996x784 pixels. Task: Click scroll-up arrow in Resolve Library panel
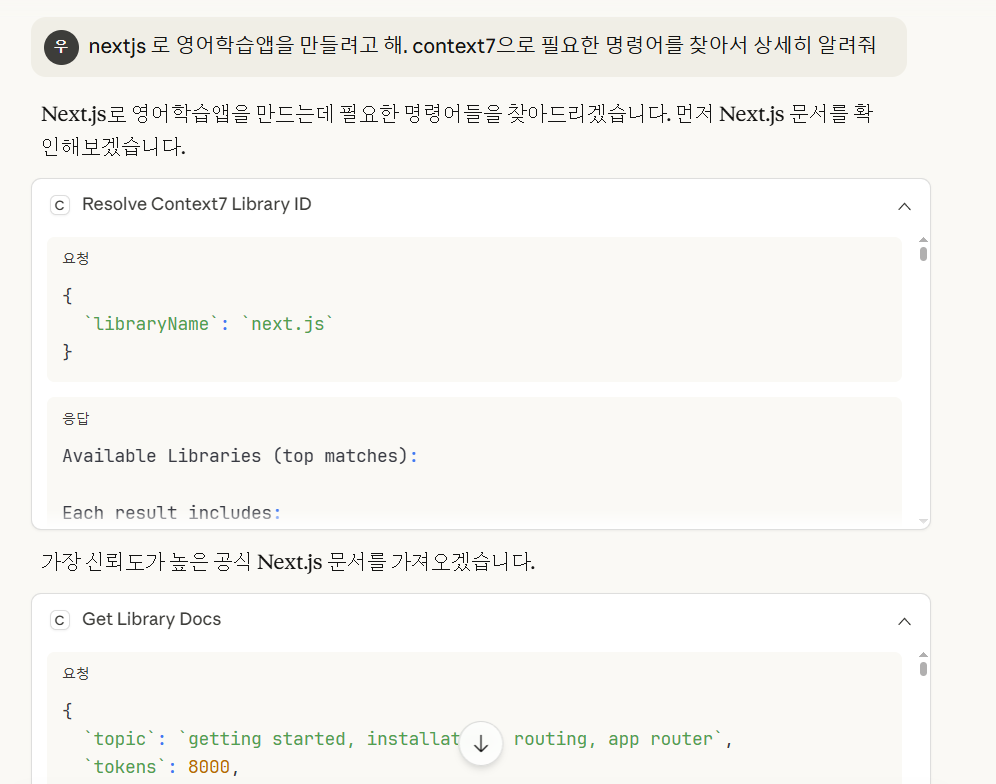[923, 240]
